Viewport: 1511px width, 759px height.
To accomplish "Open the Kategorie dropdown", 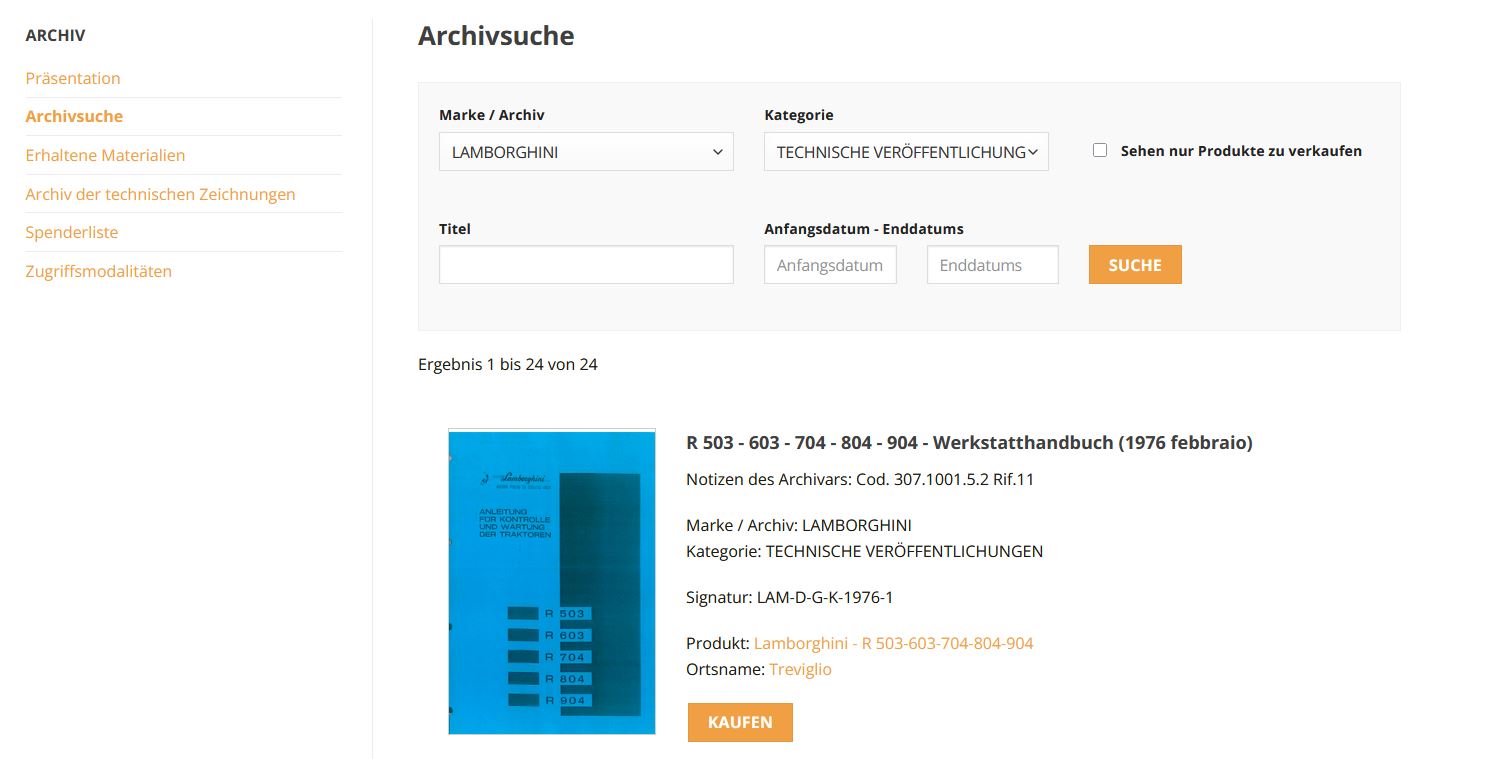I will [906, 152].
